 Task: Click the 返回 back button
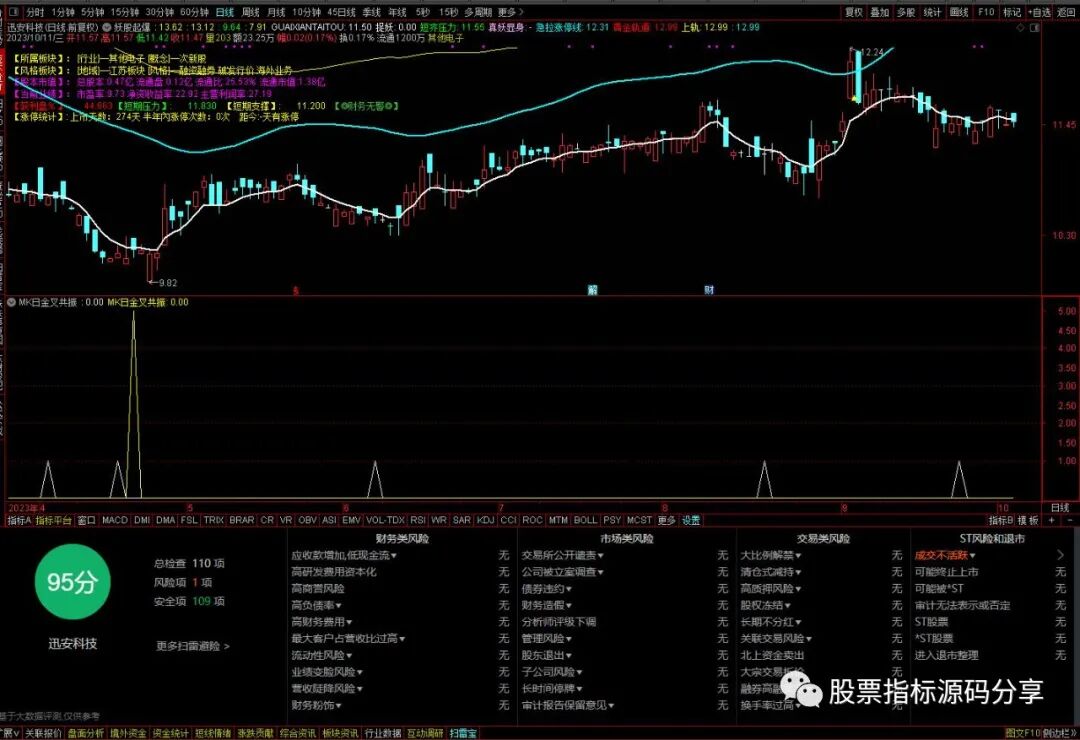[x=1066, y=12]
